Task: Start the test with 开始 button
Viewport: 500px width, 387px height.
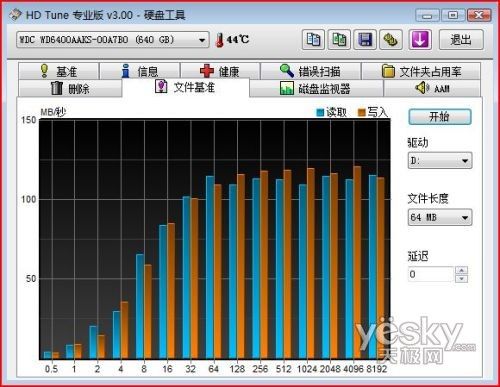Action: [x=440, y=117]
